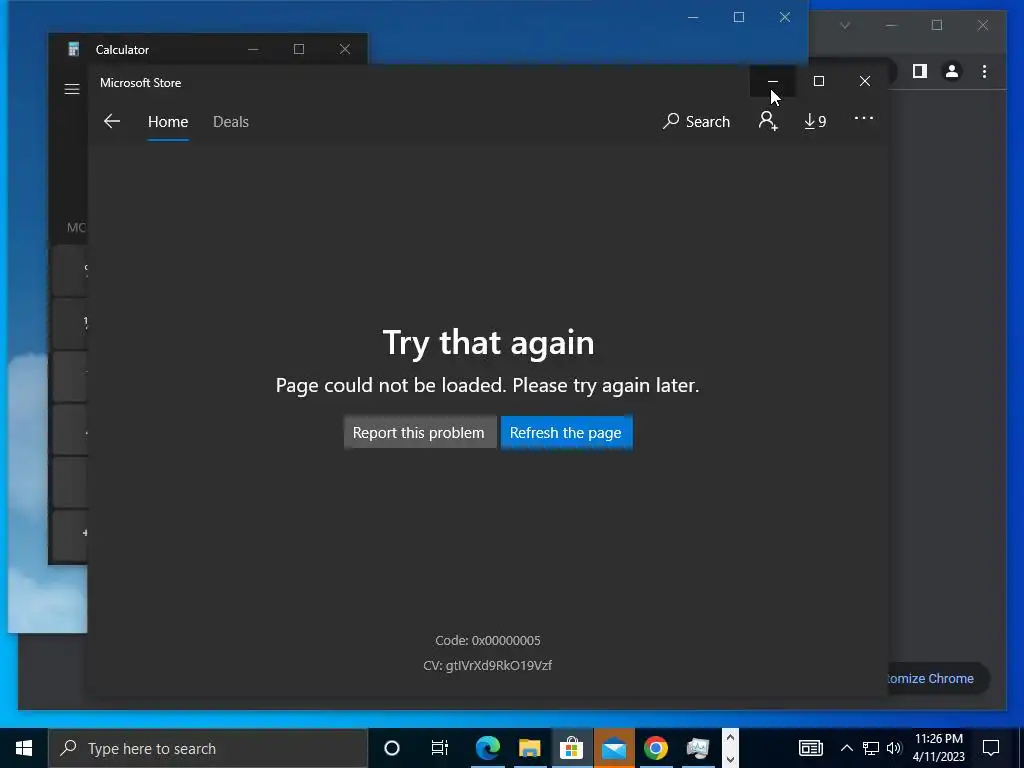Open clock showing 11:26 PM

[x=938, y=748]
